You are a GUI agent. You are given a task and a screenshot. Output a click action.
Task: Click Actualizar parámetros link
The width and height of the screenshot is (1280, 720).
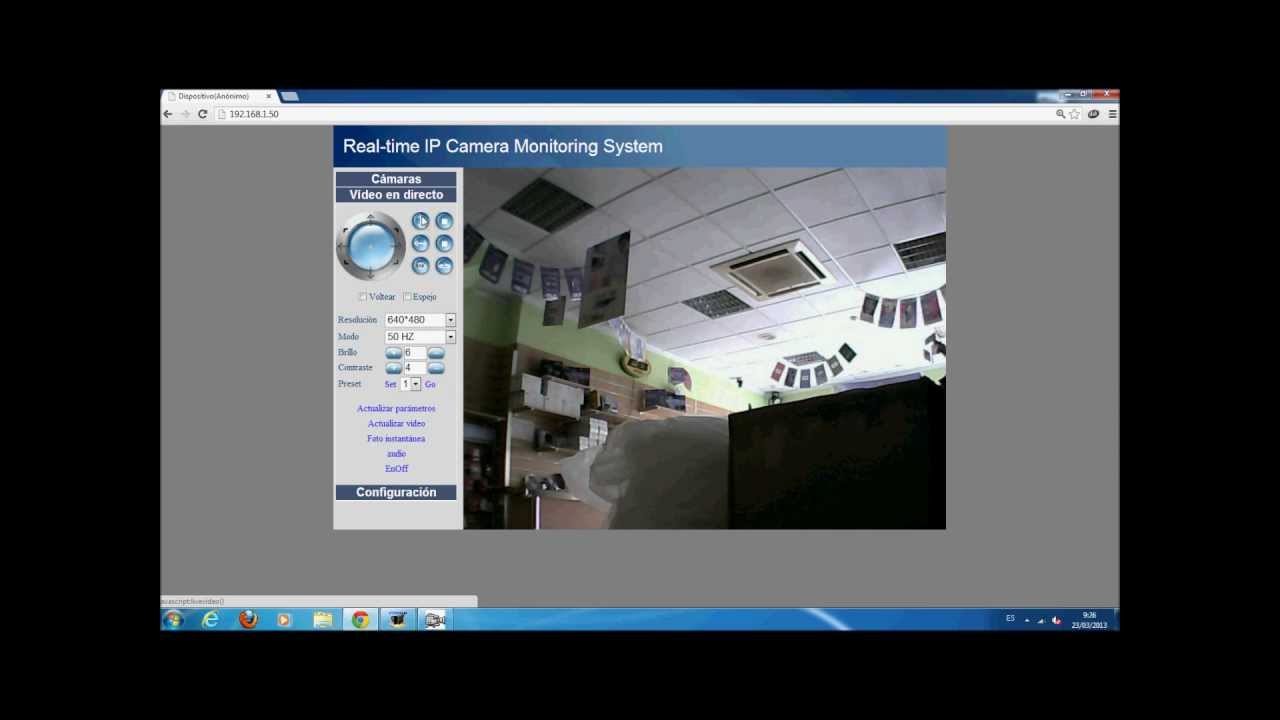click(396, 409)
